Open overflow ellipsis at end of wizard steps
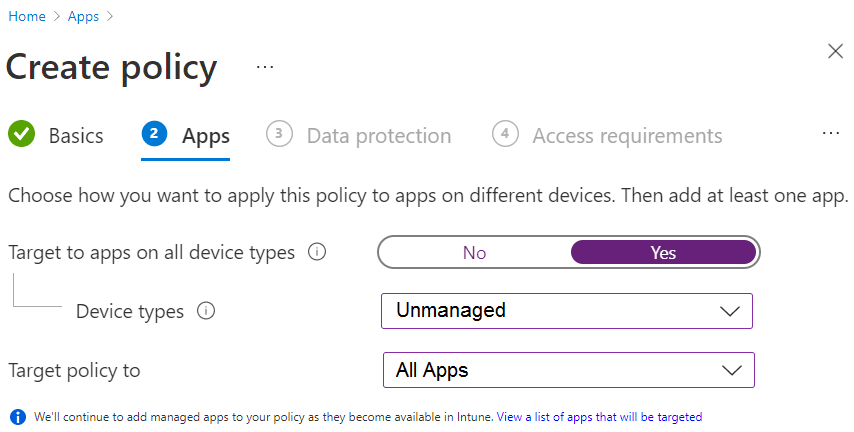 (x=831, y=133)
